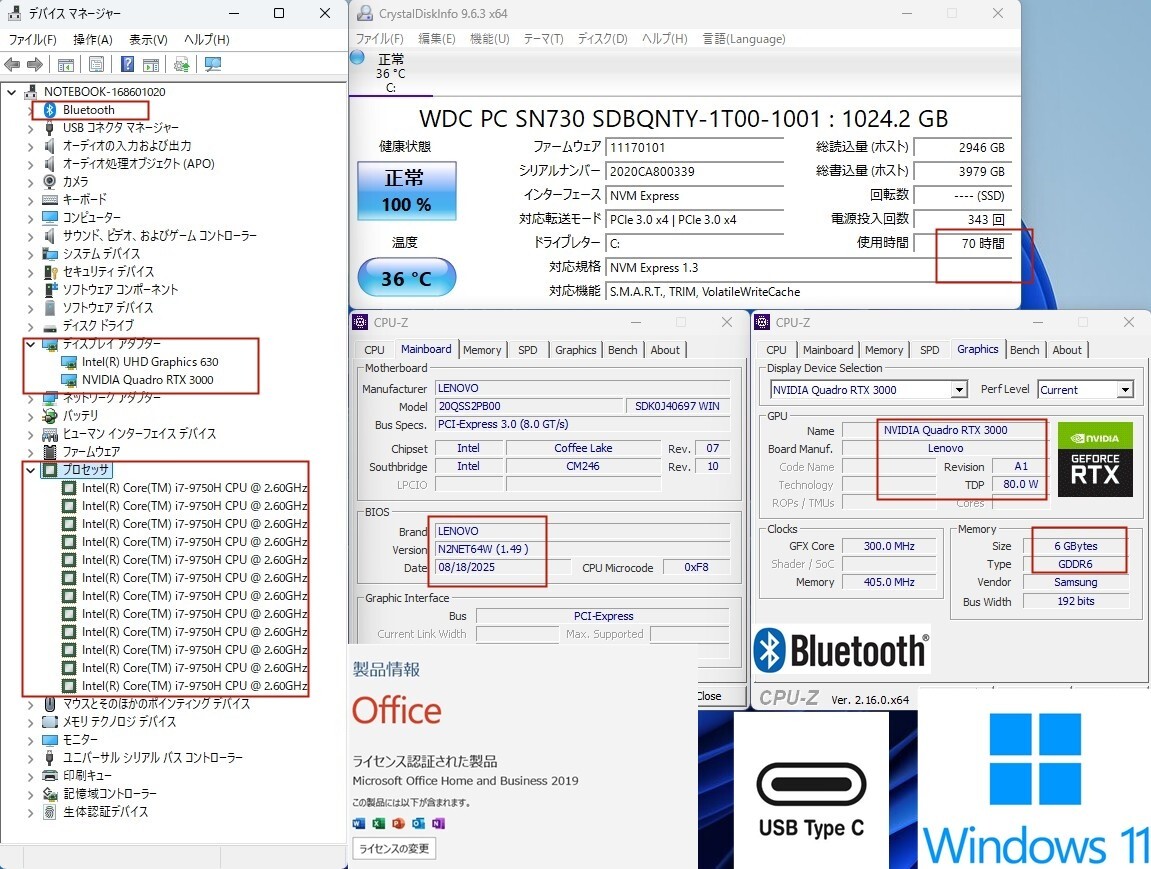
Task: Click the ライセンスの変更 button
Action: (x=394, y=848)
